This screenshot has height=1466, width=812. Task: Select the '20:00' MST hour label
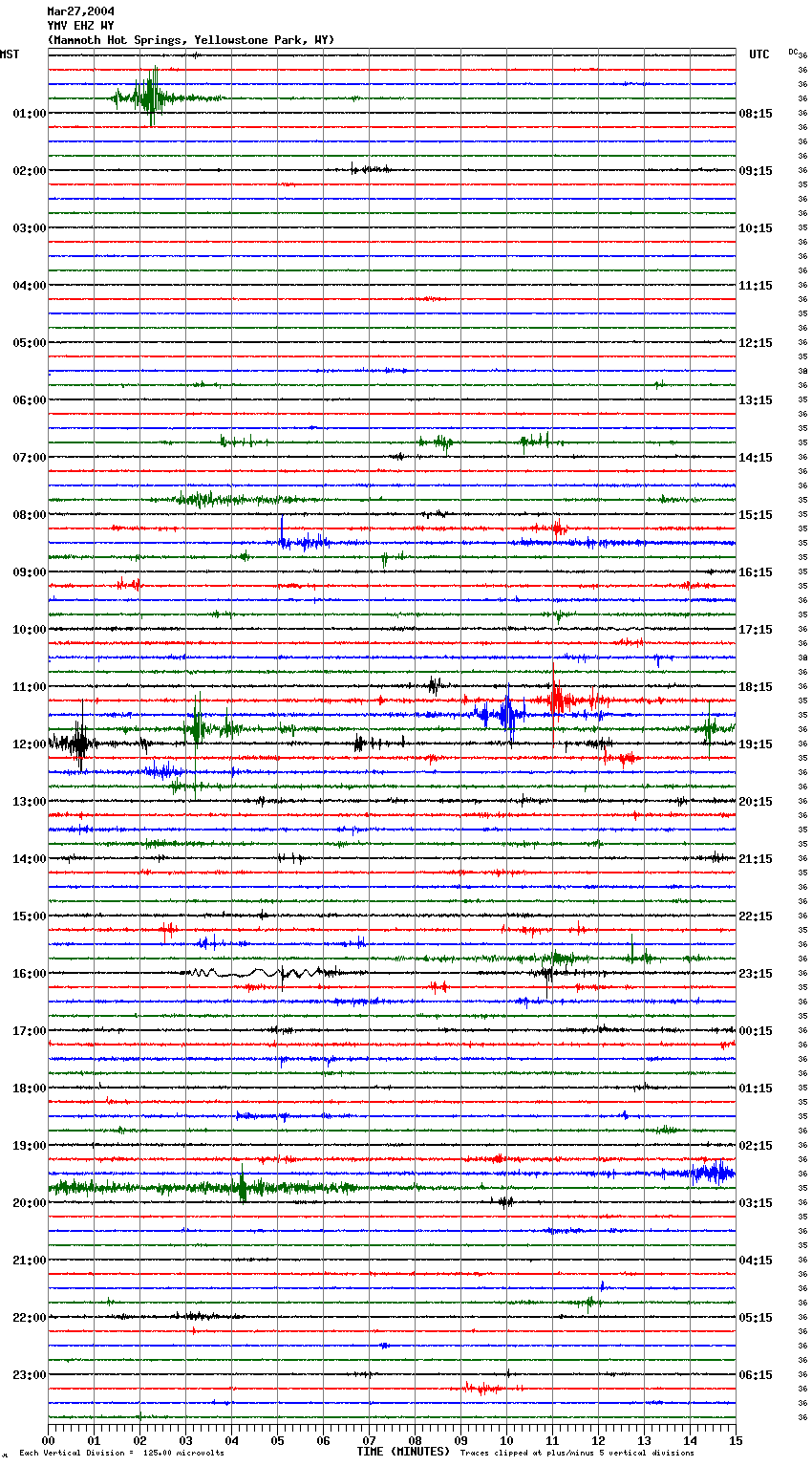[30, 1203]
